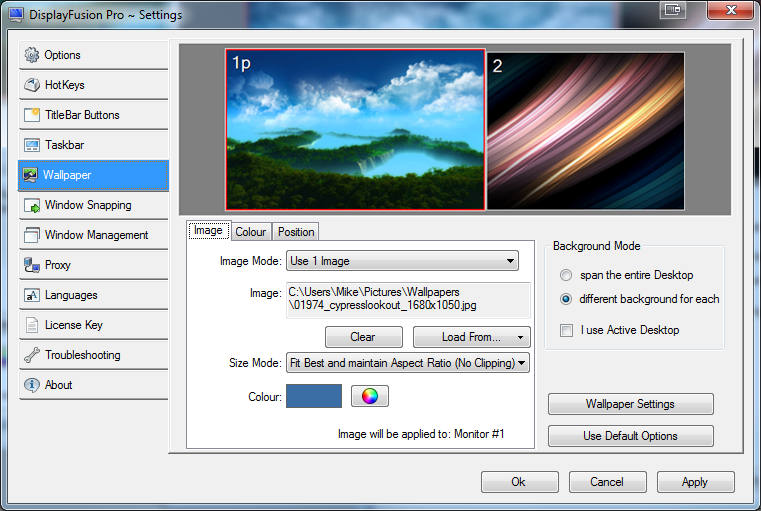
Task: Click the HotKeys sidebar icon
Action: (x=32, y=85)
